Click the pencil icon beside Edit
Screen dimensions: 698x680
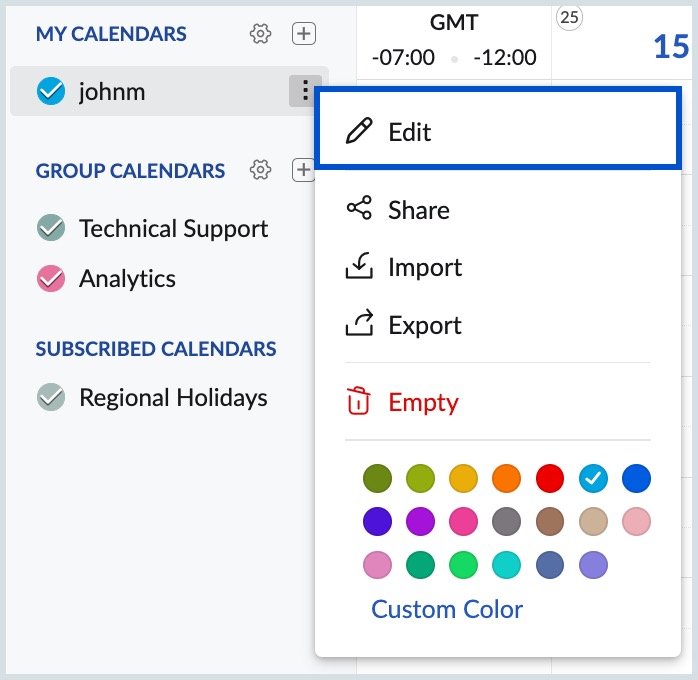(x=358, y=132)
